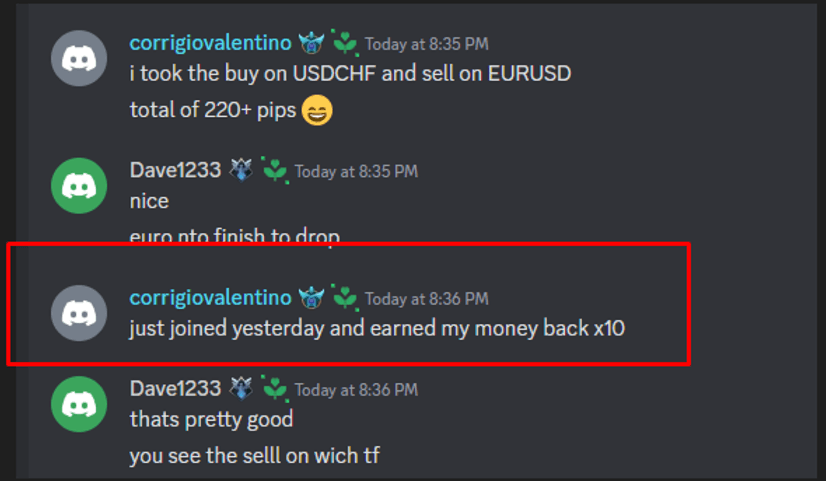Click role badge icon in the 8:36 corrigiovalentino message
Image resolution: width=826 pixels, height=481 pixels.
311,298
